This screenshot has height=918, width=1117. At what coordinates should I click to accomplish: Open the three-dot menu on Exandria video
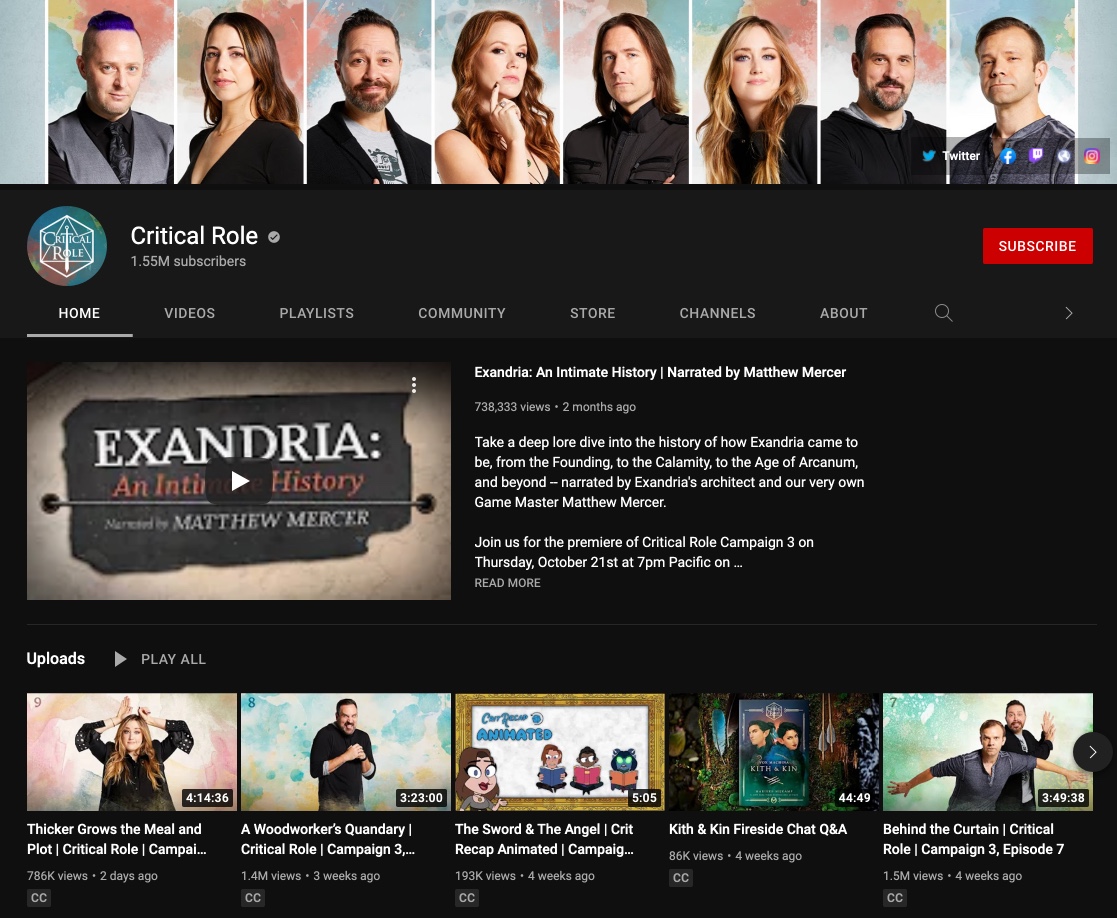click(x=414, y=385)
